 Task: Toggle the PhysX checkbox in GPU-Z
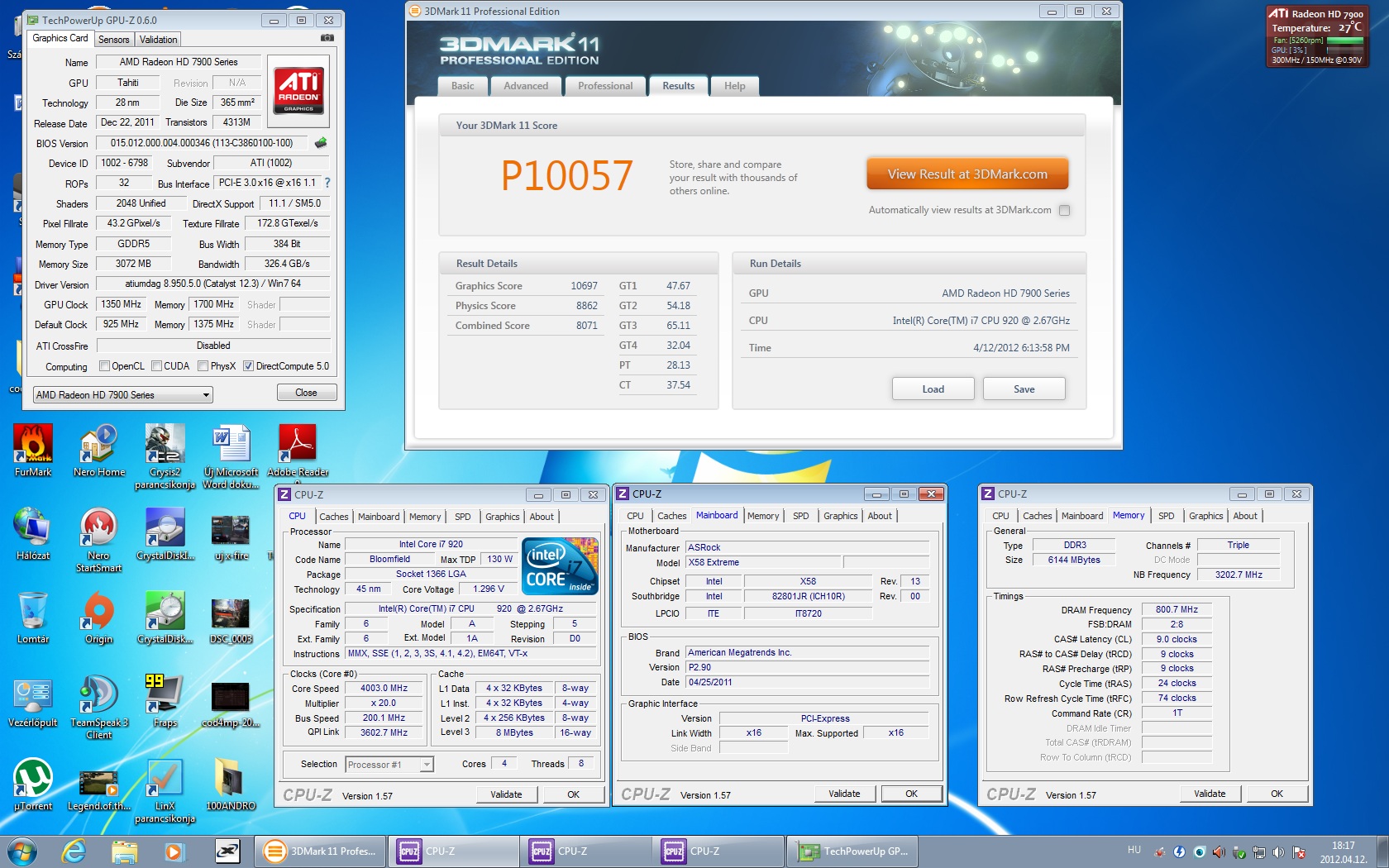[x=203, y=366]
